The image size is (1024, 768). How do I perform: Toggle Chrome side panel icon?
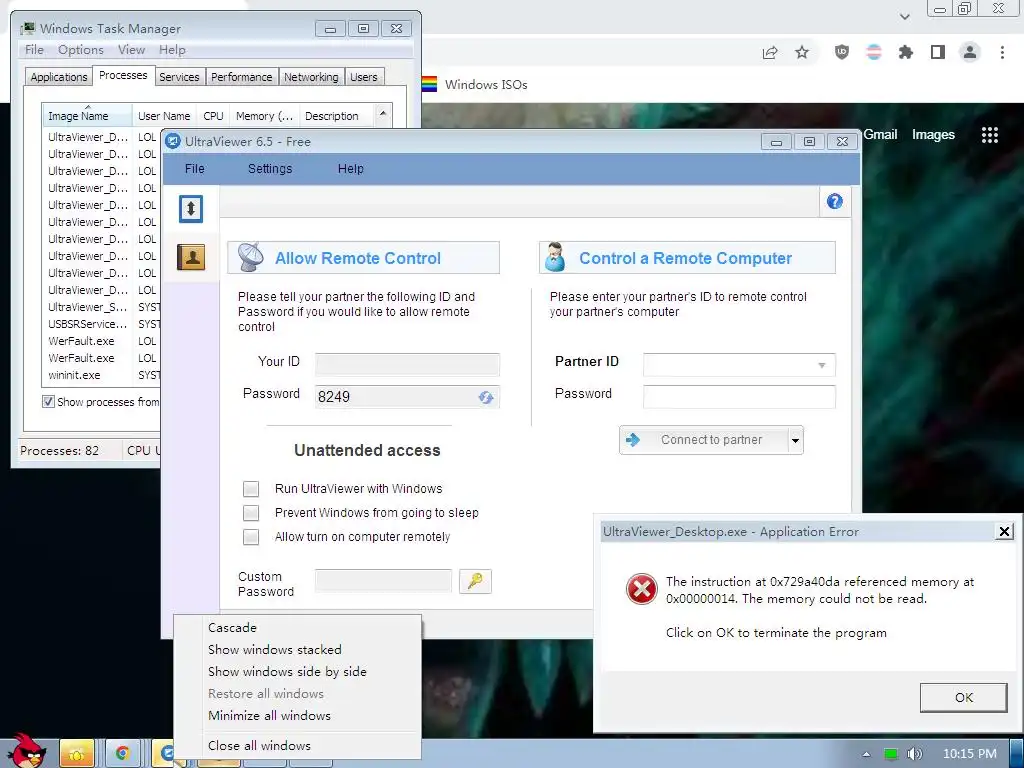coord(937,52)
